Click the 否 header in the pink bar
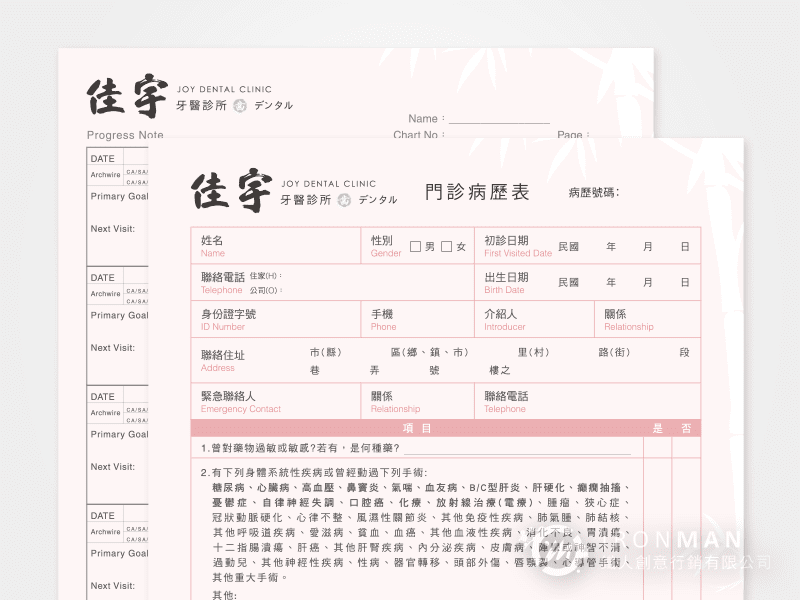The image size is (800, 600). [x=686, y=428]
